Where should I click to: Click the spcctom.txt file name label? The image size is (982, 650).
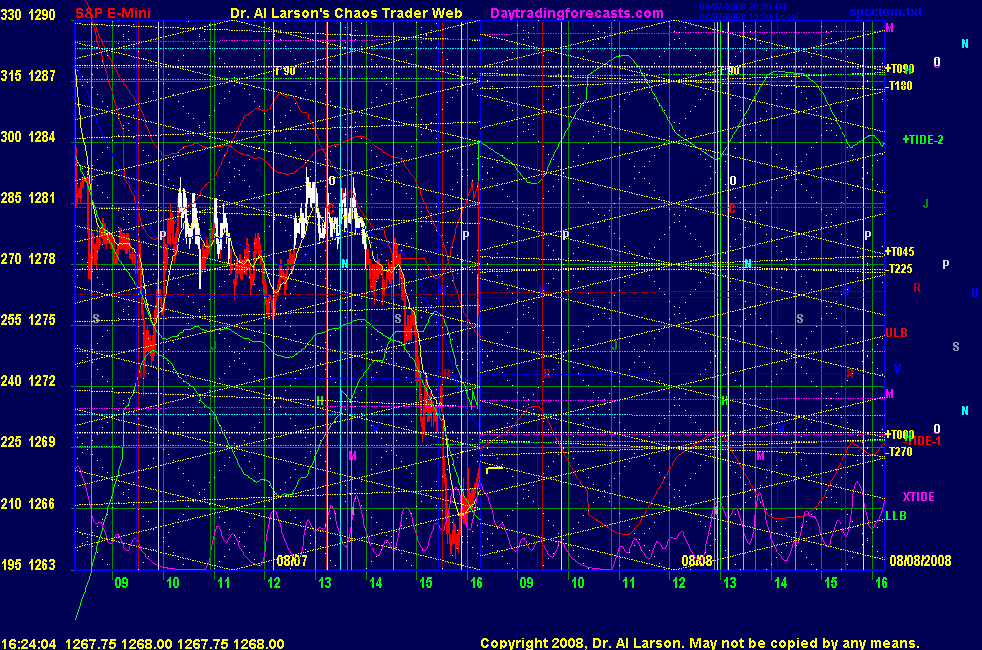[x=886, y=12]
